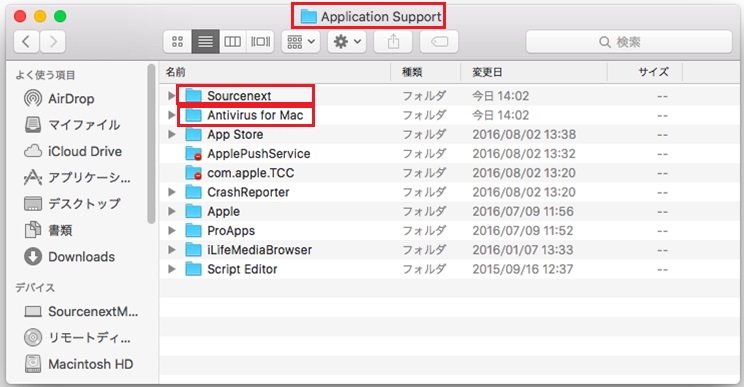Click the 2015/09/16 12:37 date cell
The height and width of the screenshot is (387, 744).
pyautogui.click(x=522, y=269)
